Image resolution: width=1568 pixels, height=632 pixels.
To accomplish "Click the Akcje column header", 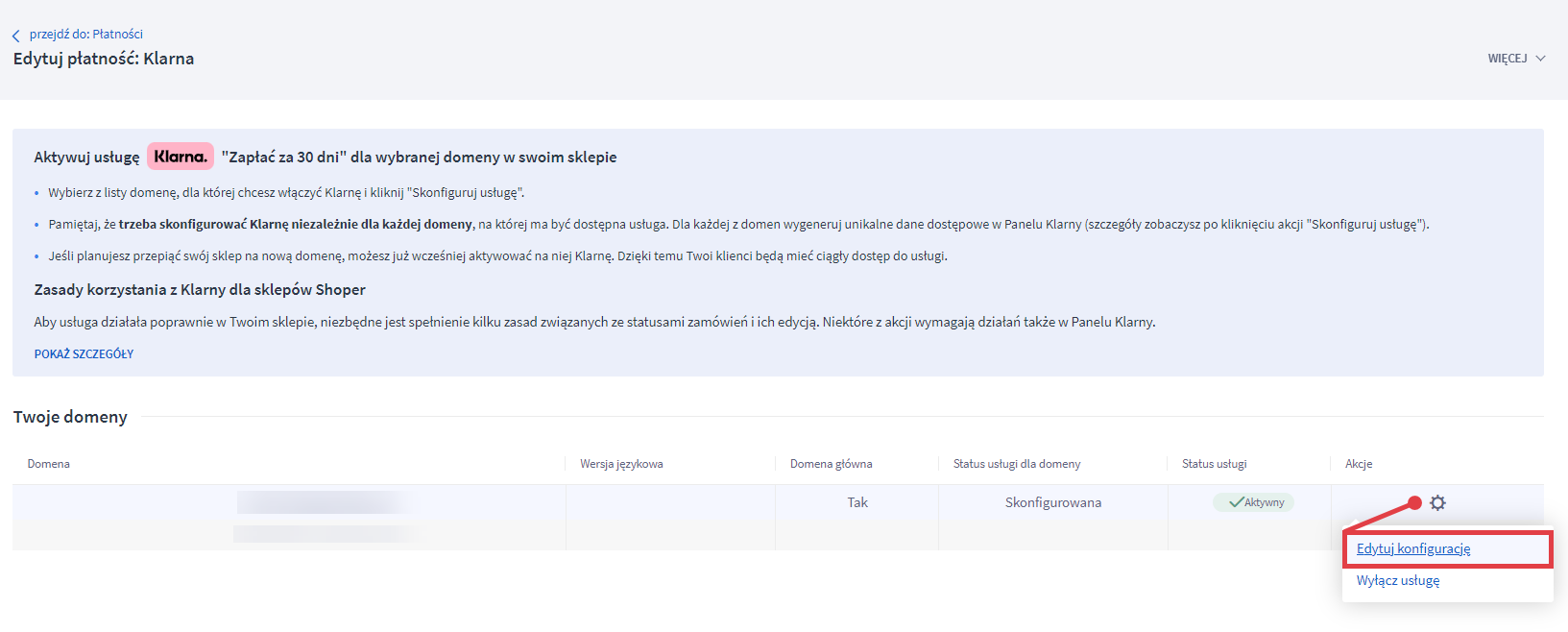I will (x=1358, y=464).
